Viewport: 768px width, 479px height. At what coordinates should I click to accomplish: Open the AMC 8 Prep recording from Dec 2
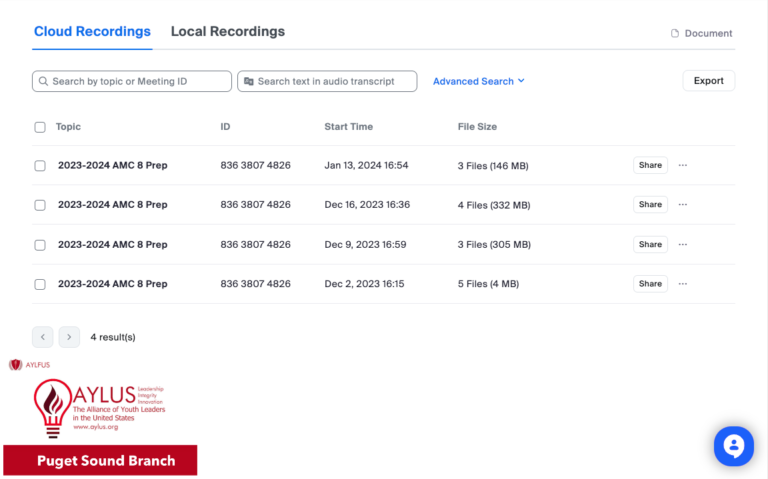[x=113, y=284]
